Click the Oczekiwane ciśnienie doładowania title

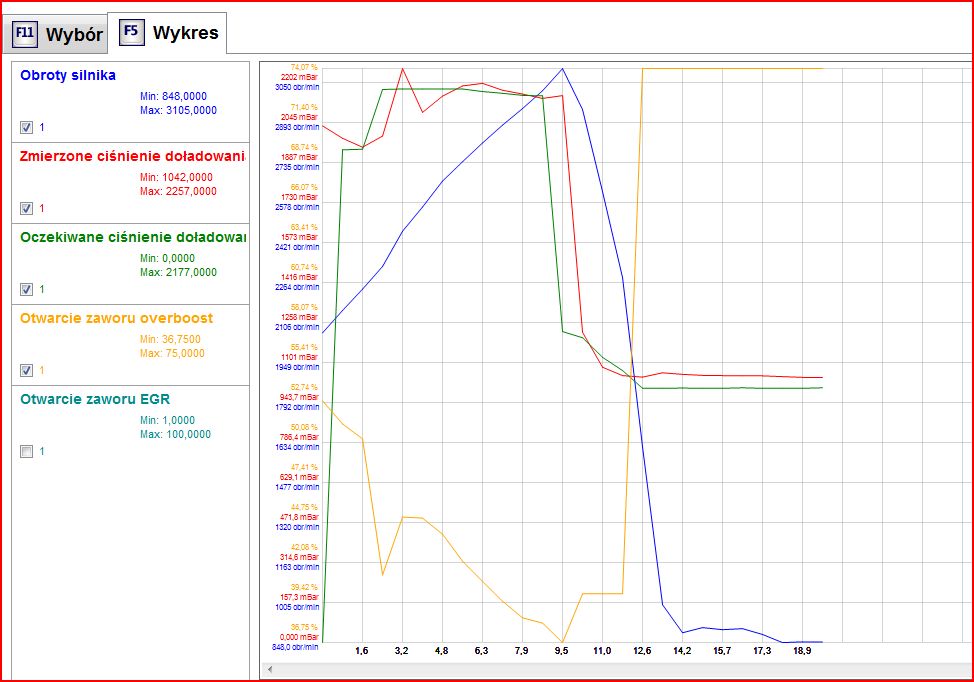pyautogui.click(x=132, y=237)
